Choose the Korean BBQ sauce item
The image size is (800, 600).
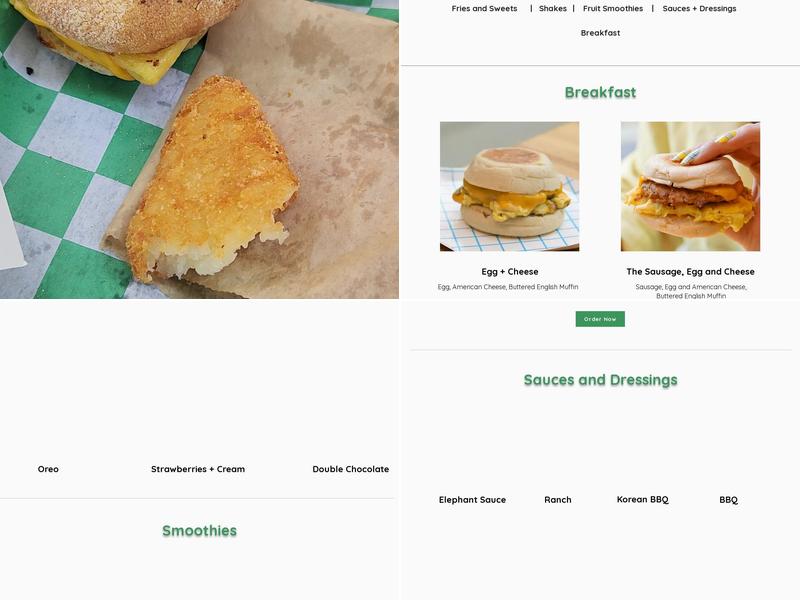(x=642, y=500)
